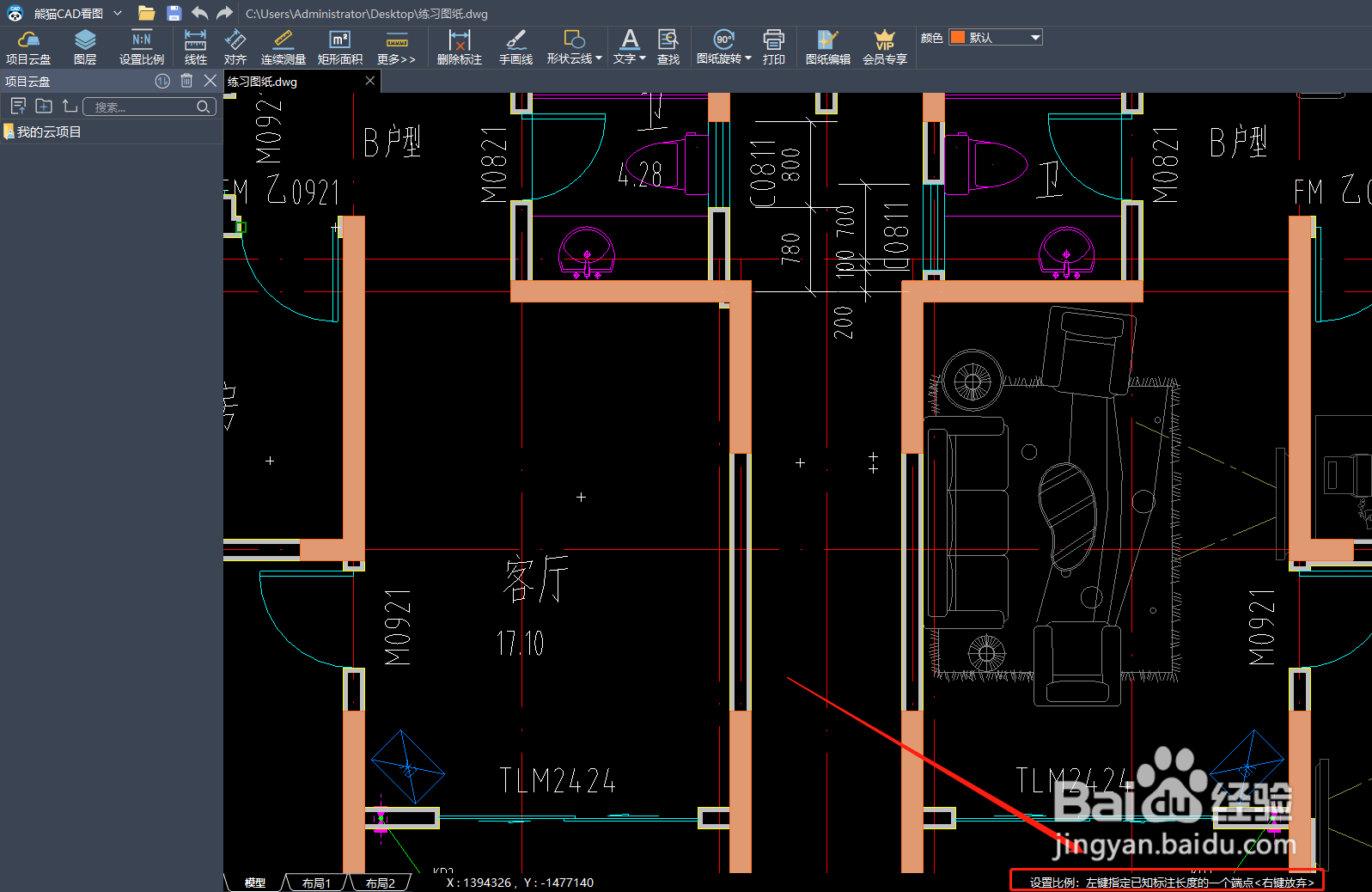Expand the 形状云线 dropdown arrow

599,58
